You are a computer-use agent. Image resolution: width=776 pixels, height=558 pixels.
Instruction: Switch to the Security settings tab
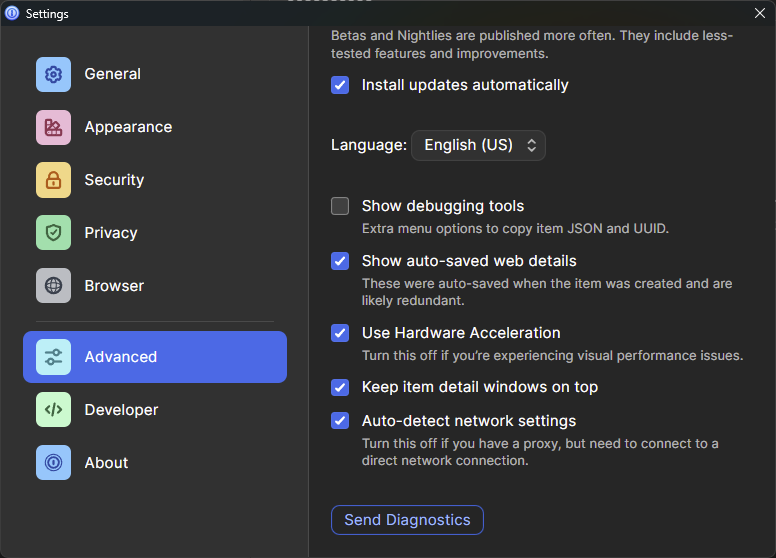click(114, 180)
